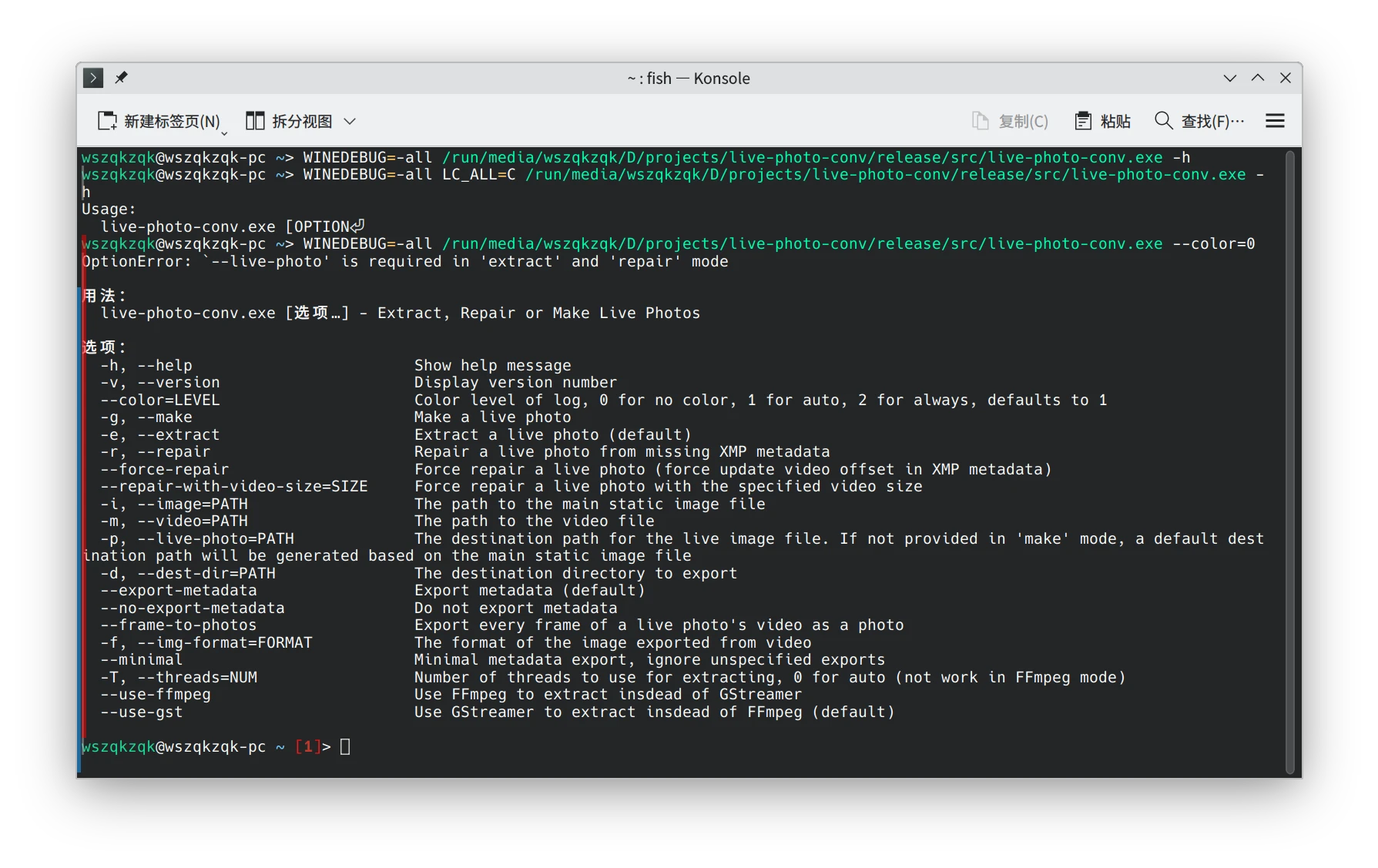Image resolution: width=1378 pixels, height=868 pixels.
Task: Open the hamburger menu
Action: 1275,121
